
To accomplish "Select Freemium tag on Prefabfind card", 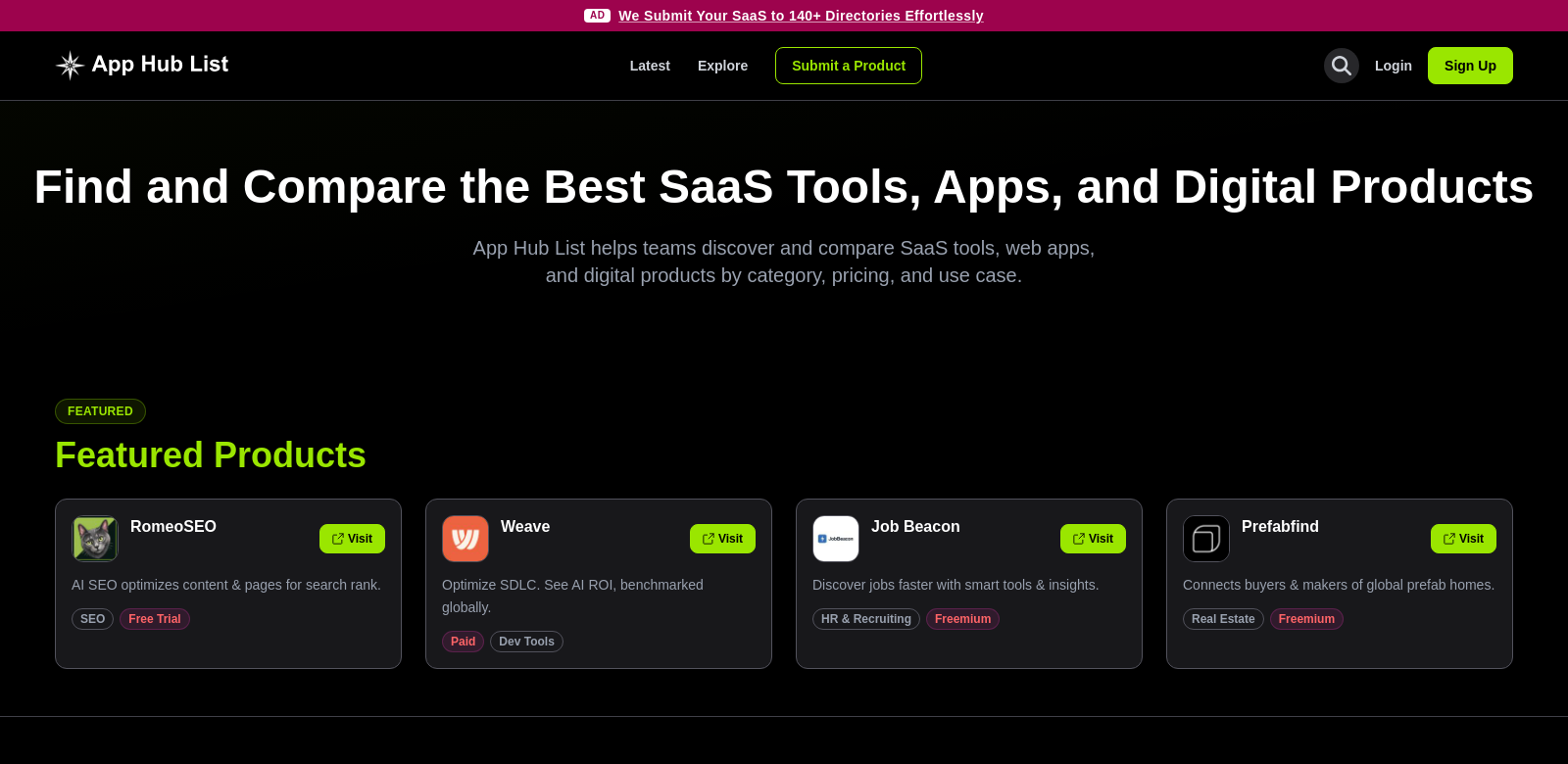I will click(1306, 619).
